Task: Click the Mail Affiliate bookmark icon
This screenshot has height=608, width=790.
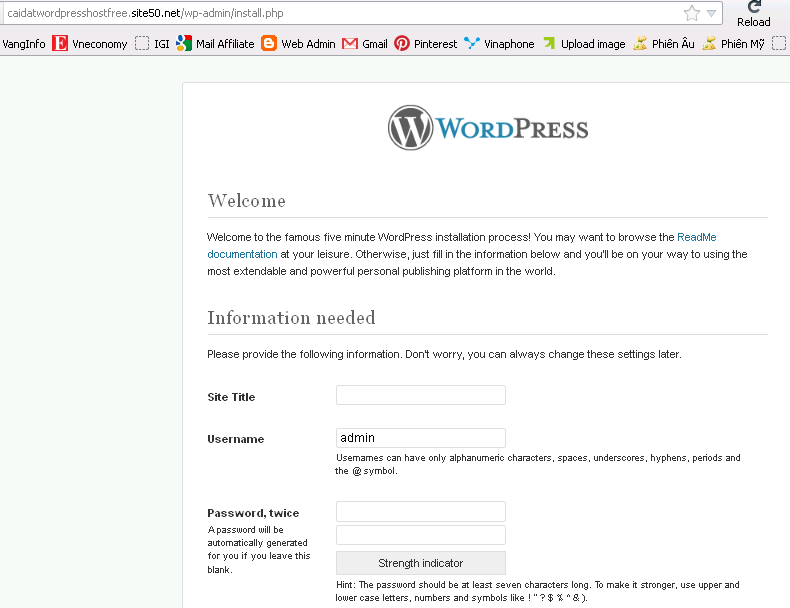Action: click(184, 43)
